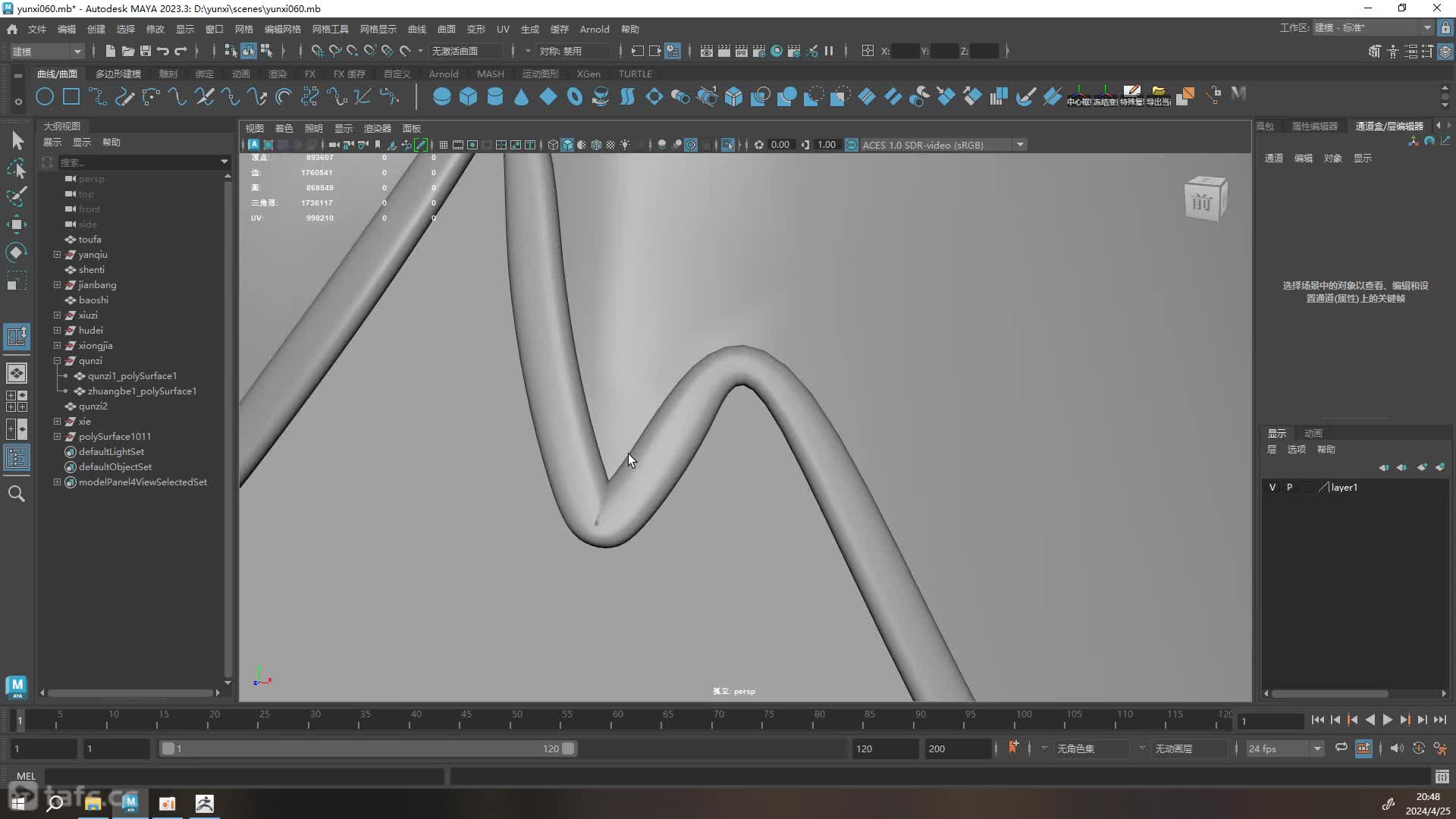Play the animation forwards
1456x819 pixels.
click(1387, 720)
